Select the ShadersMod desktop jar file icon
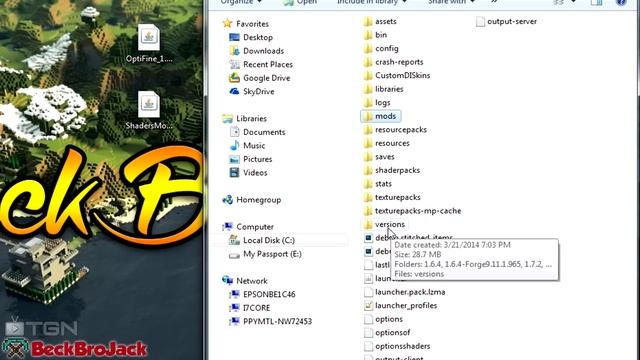Image resolution: width=640 pixels, height=360 pixels. coord(149,110)
